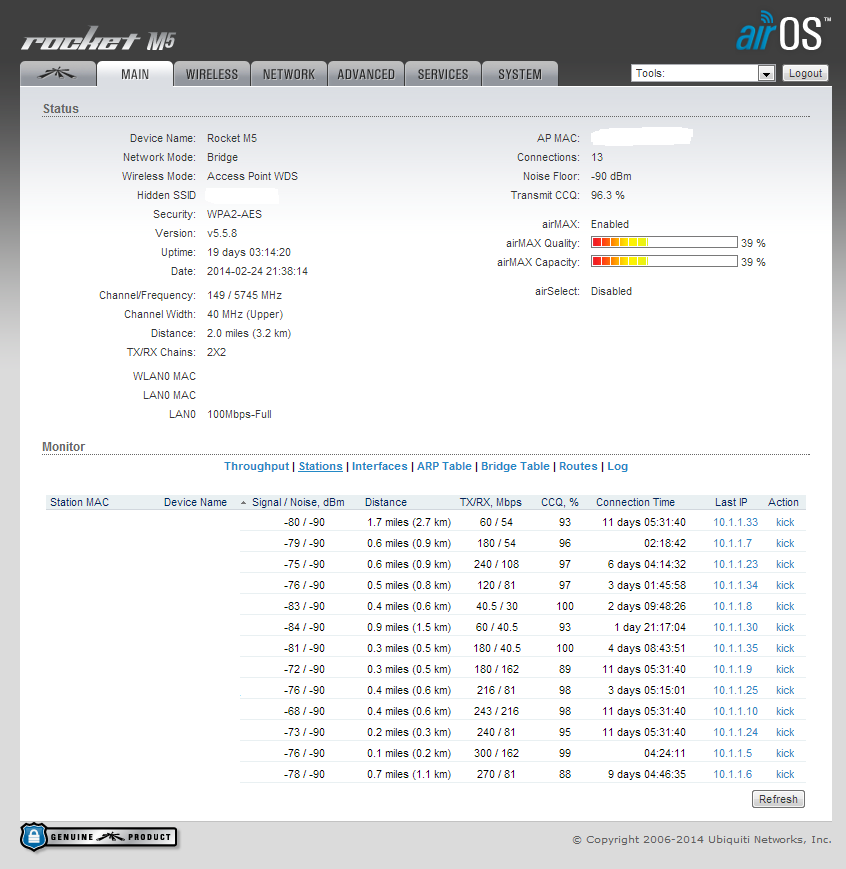Image resolution: width=846 pixels, height=869 pixels.
Task: Switch to the MAIN tab
Action: [x=135, y=74]
